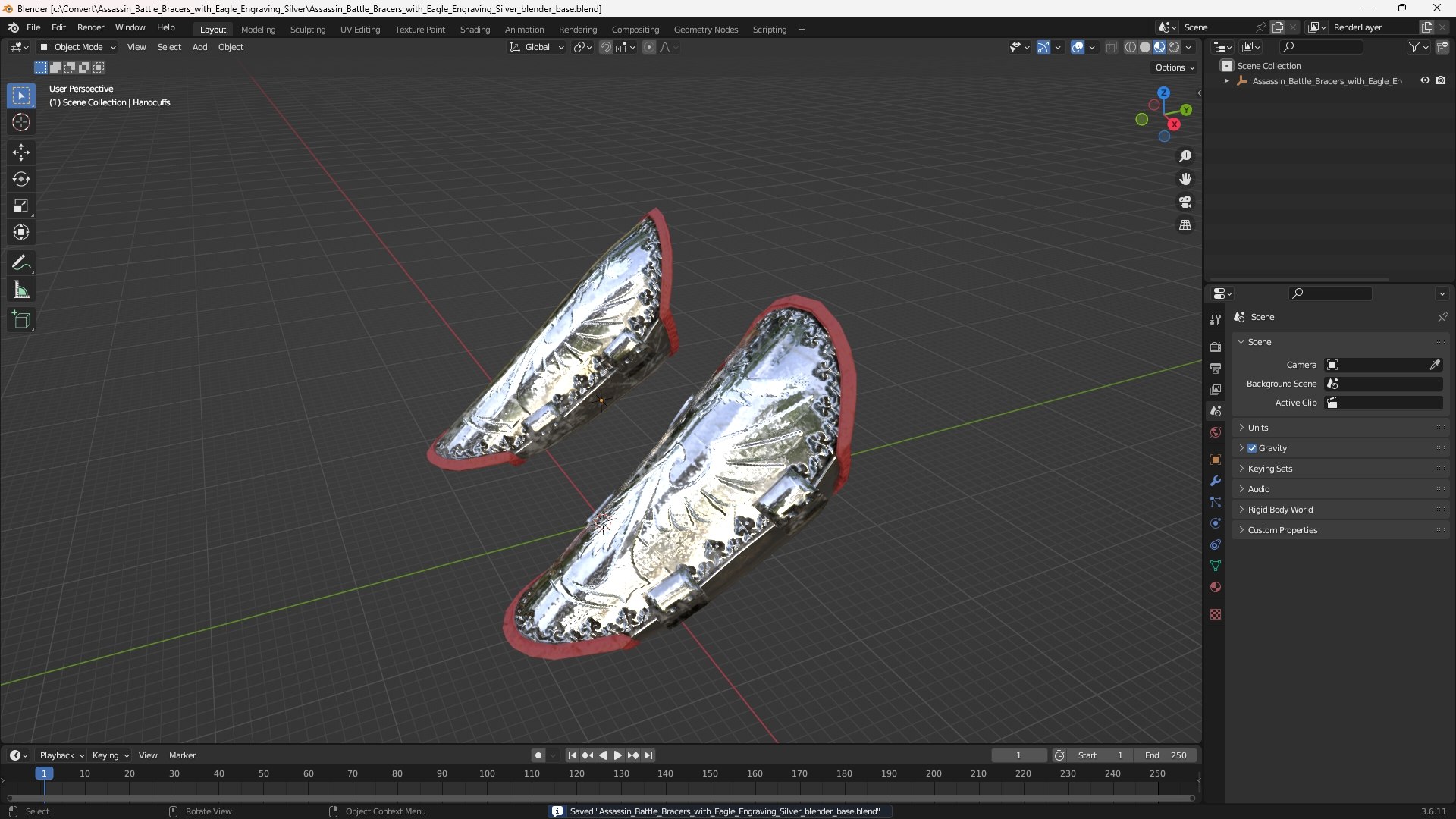
Task: Select the Measure tool
Action: [21, 290]
